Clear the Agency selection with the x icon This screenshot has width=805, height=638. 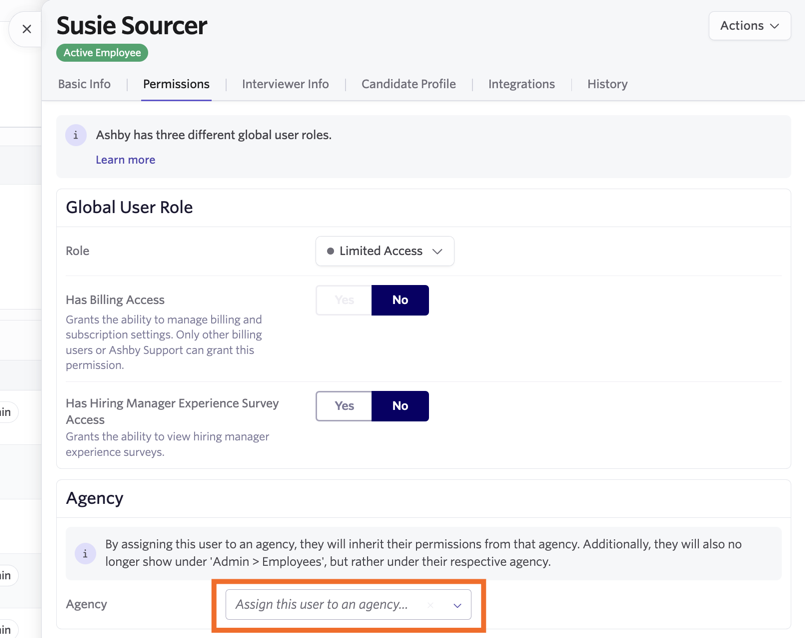pyautogui.click(x=431, y=605)
